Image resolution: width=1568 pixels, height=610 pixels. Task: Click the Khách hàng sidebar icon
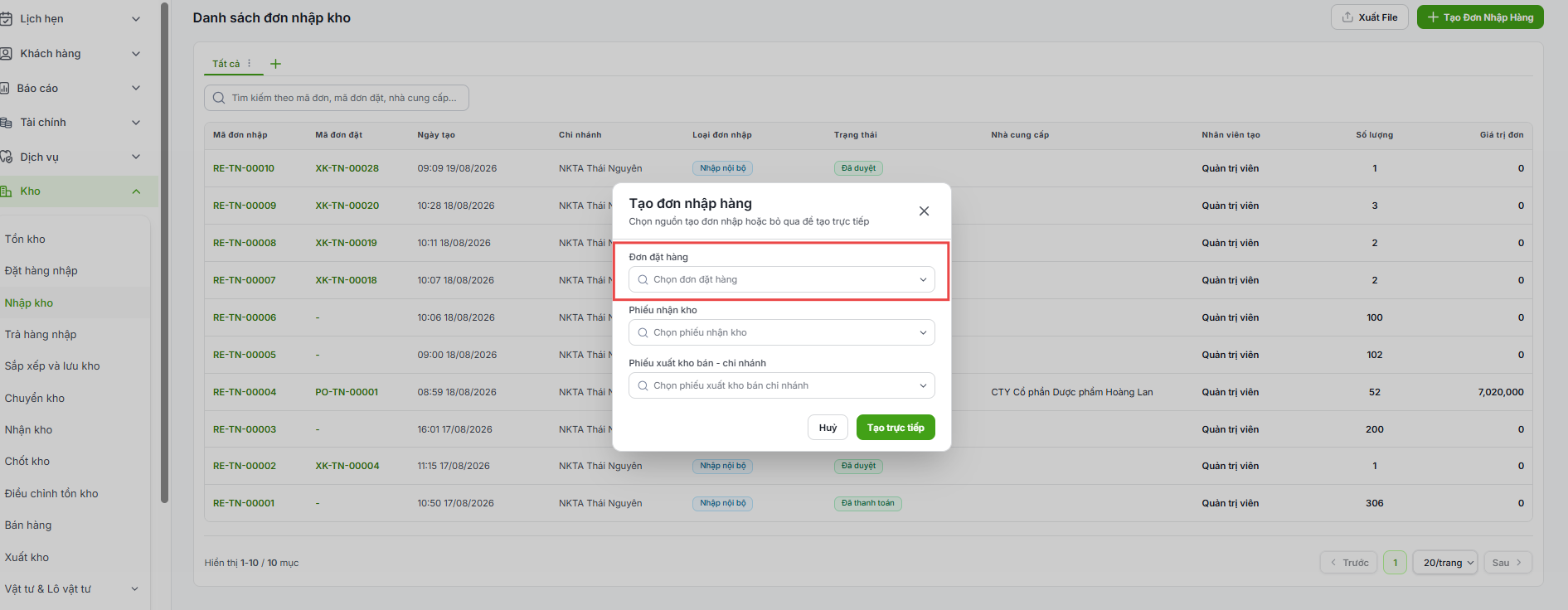(6, 54)
